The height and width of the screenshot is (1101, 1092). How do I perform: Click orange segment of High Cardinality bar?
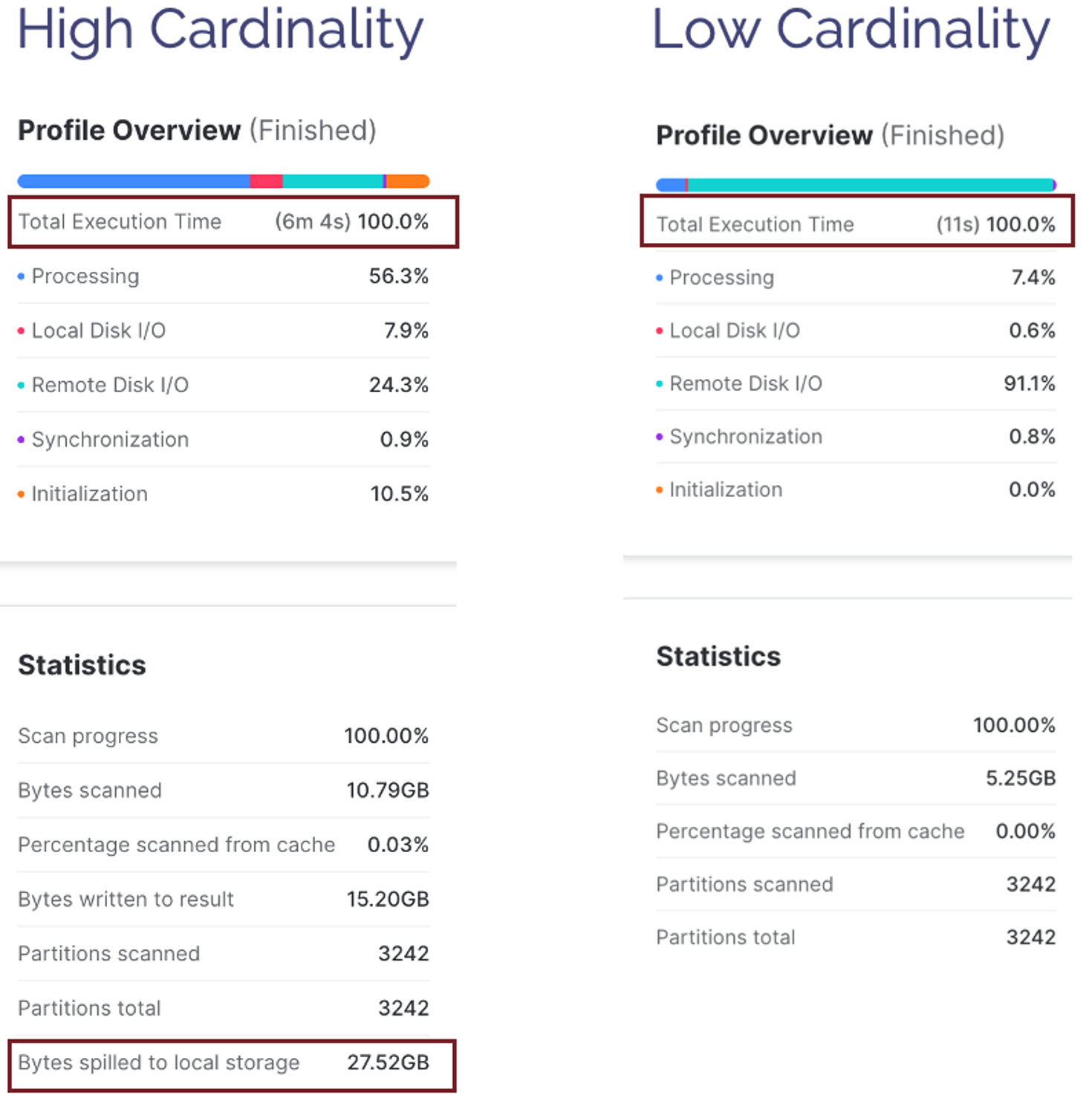coord(408,181)
